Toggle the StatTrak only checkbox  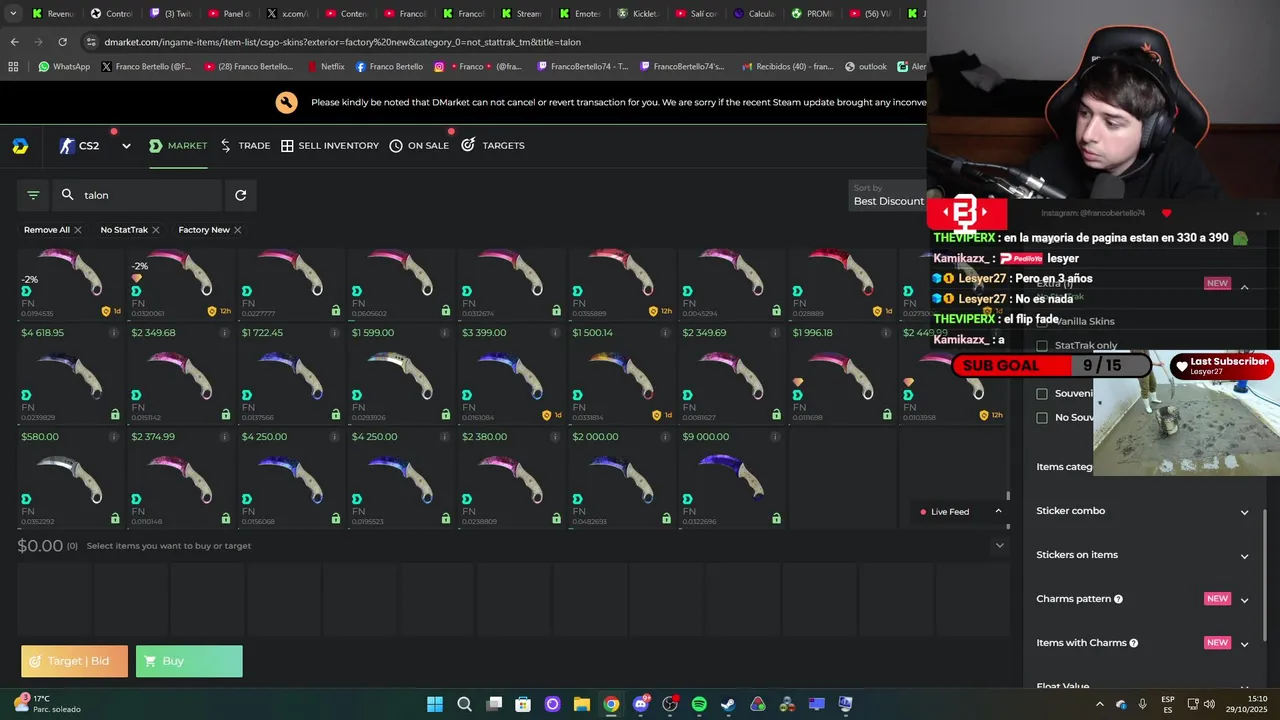[x=1042, y=346]
